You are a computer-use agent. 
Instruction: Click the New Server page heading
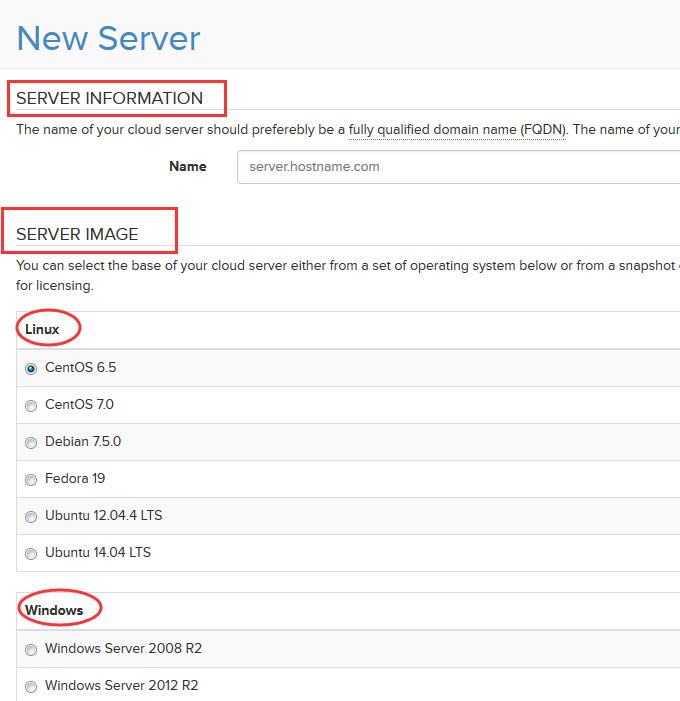tap(109, 38)
